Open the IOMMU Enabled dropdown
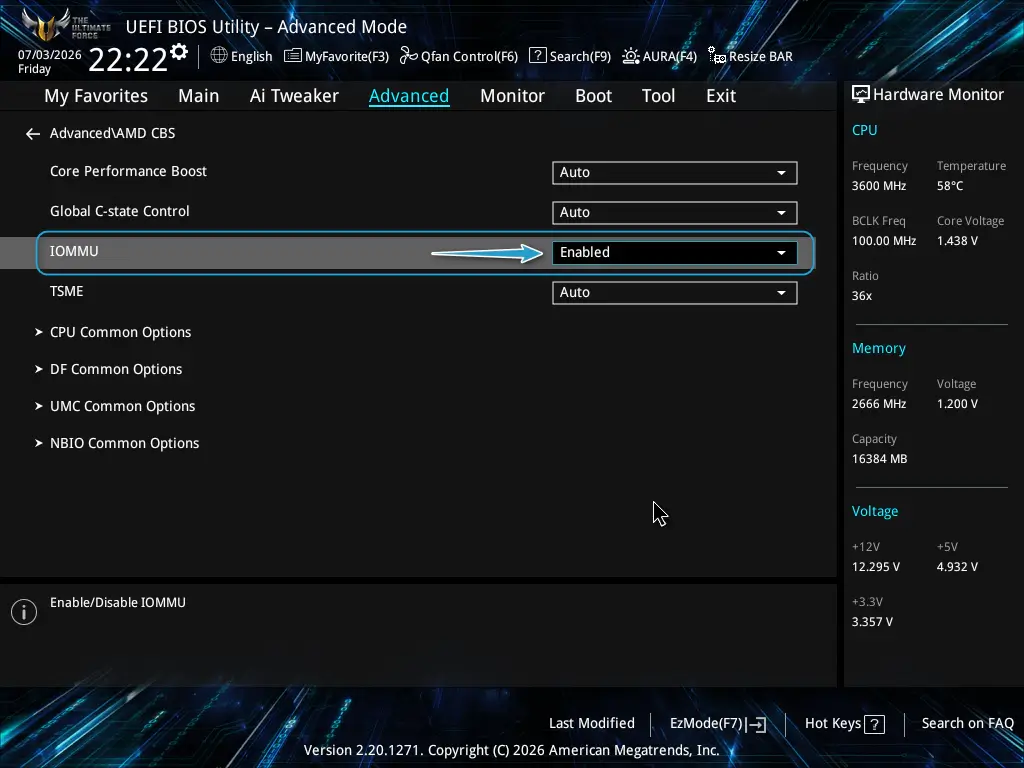The width and height of the screenshot is (1024, 768). (x=675, y=253)
